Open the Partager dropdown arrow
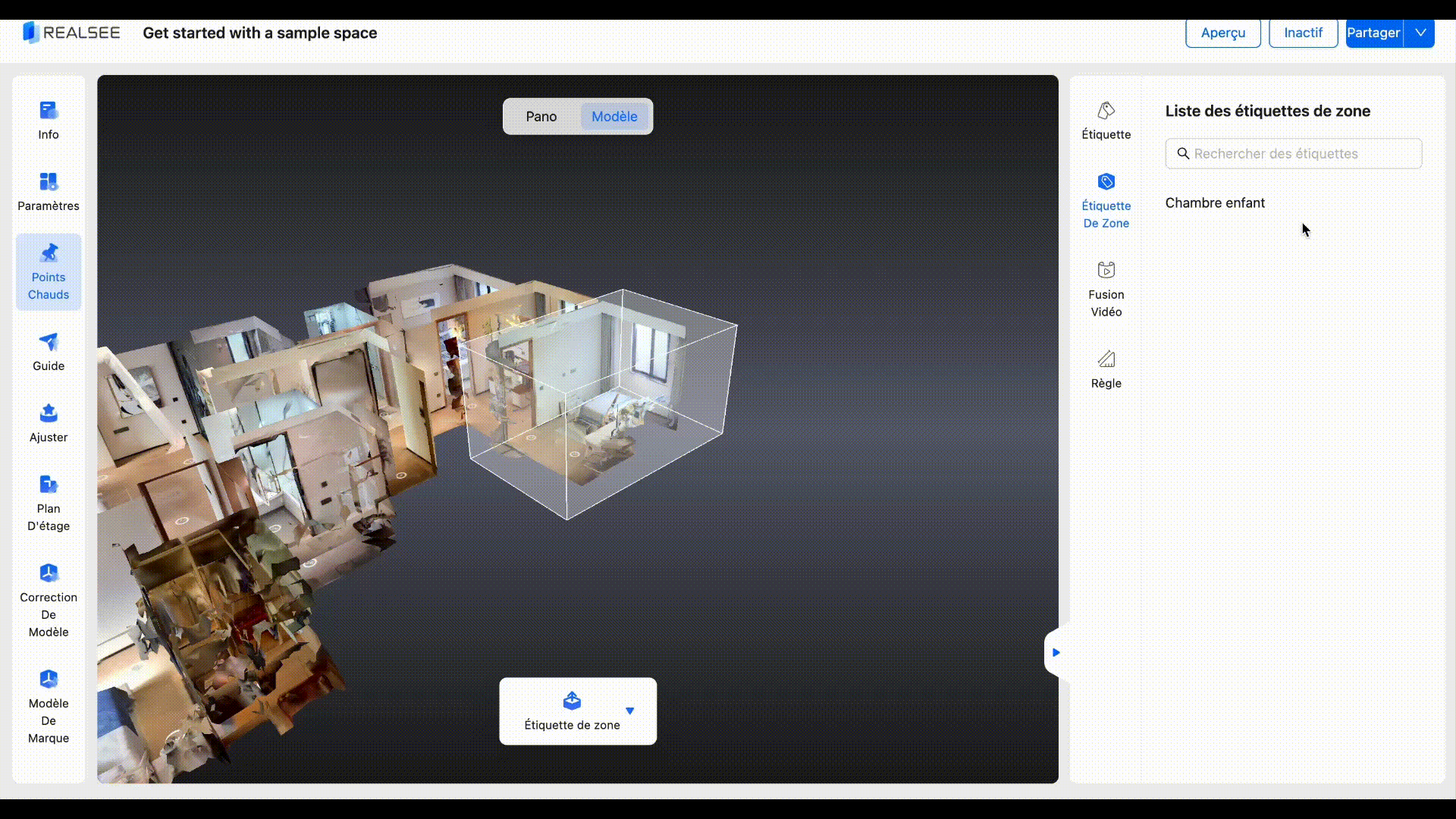Screen dimensions: 1456x819 1420,33
